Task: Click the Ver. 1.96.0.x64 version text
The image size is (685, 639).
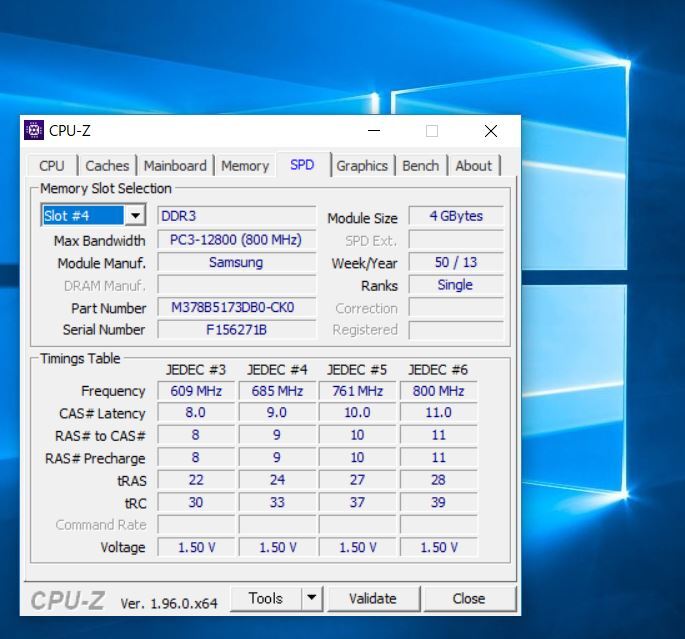Action: click(x=169, y=604)
